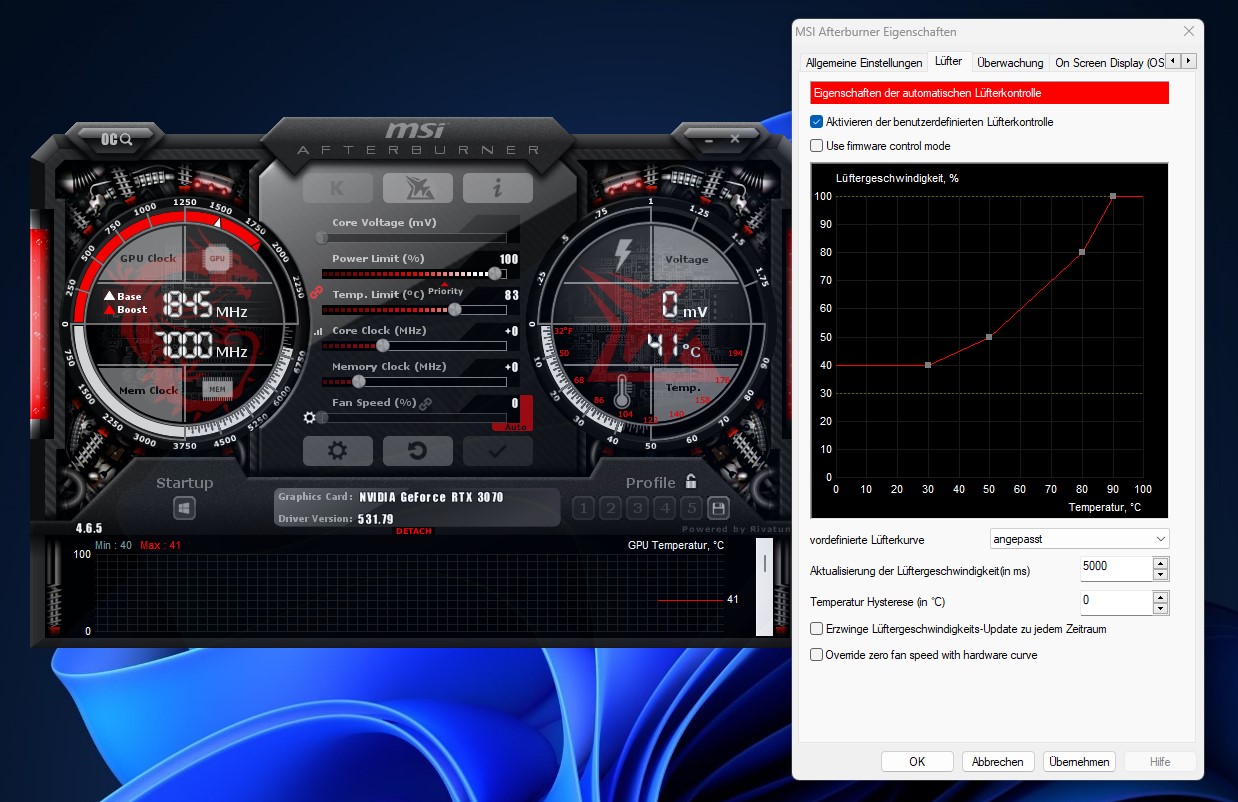Click the Core Clock slider handle

(382, 346)
